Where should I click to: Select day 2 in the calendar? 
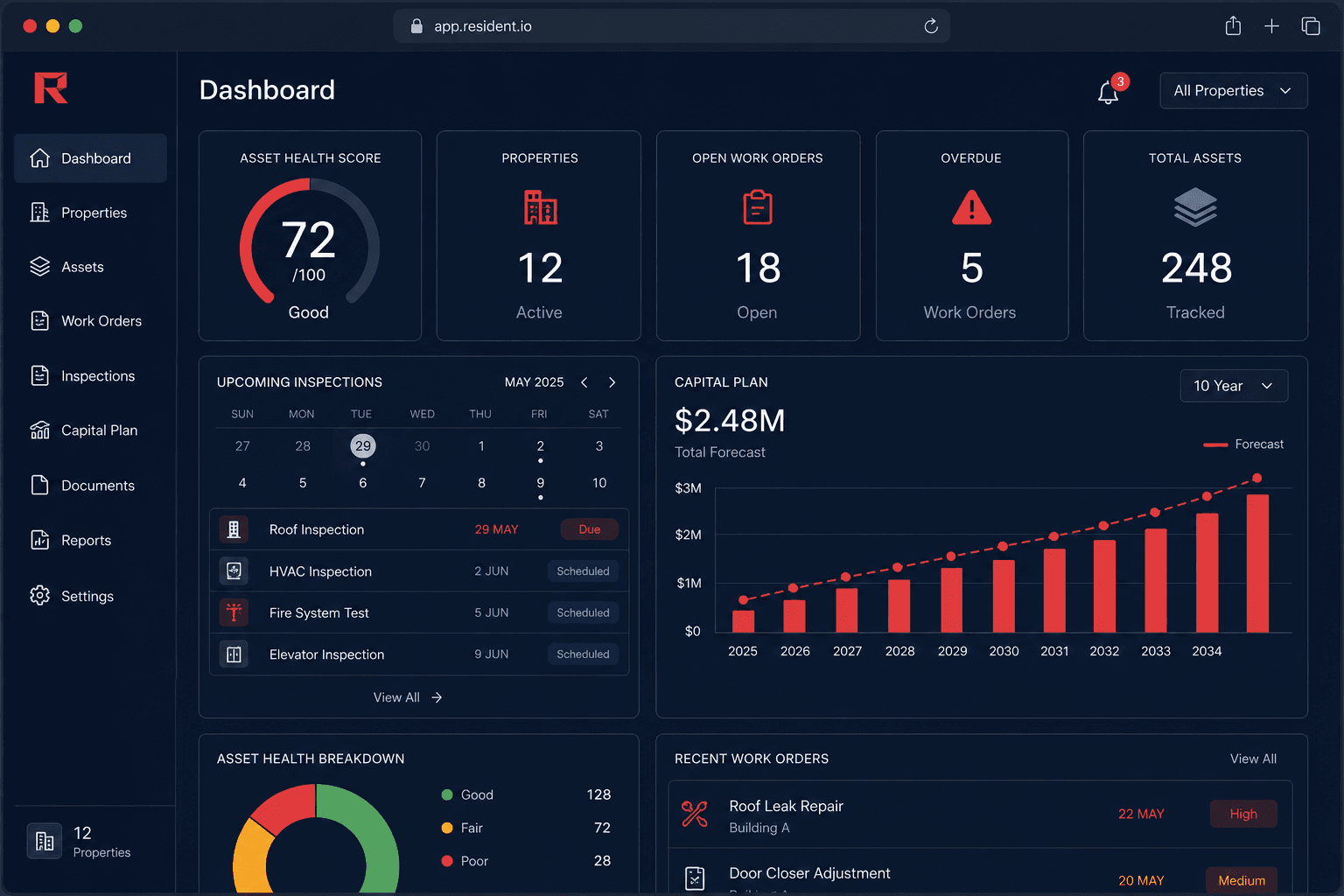click(541, 446)
